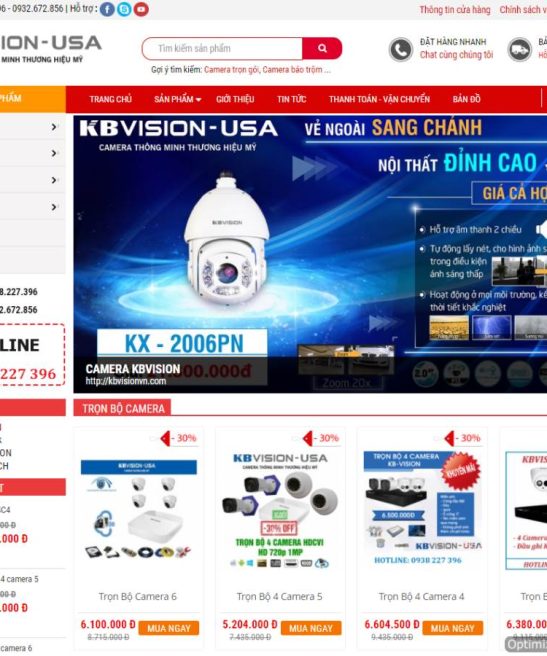
Task: Click the -30% discount tag on 4 Camera 5
Action: (321, 438)
